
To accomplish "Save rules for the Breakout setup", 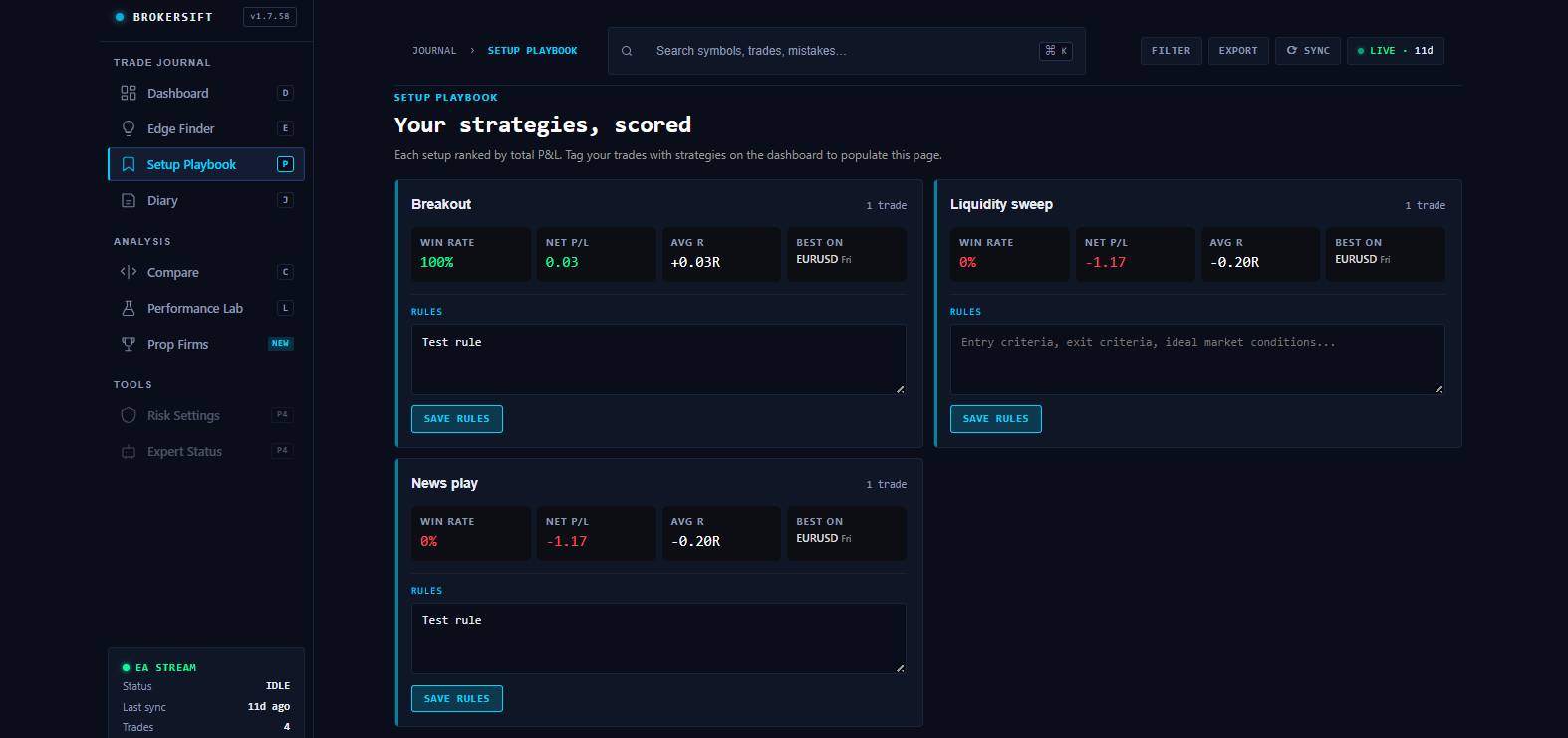I will point(457,419).
